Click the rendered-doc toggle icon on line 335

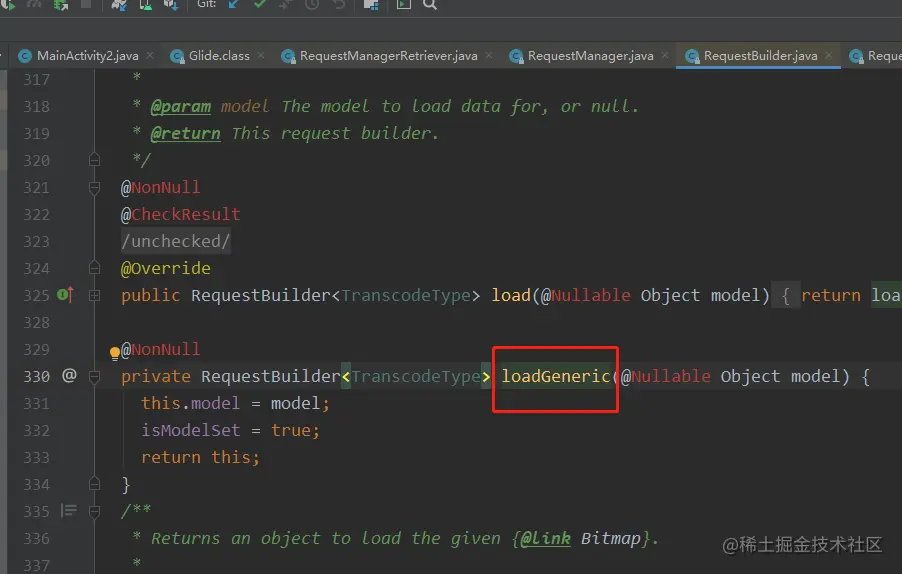(x=69, y=510)
